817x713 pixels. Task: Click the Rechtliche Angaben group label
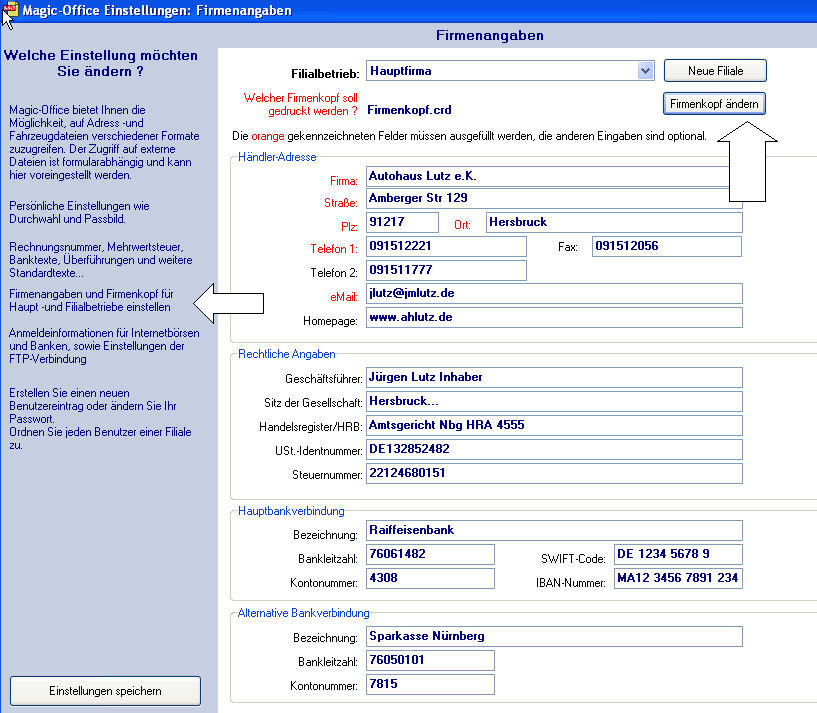coord(287,354)
